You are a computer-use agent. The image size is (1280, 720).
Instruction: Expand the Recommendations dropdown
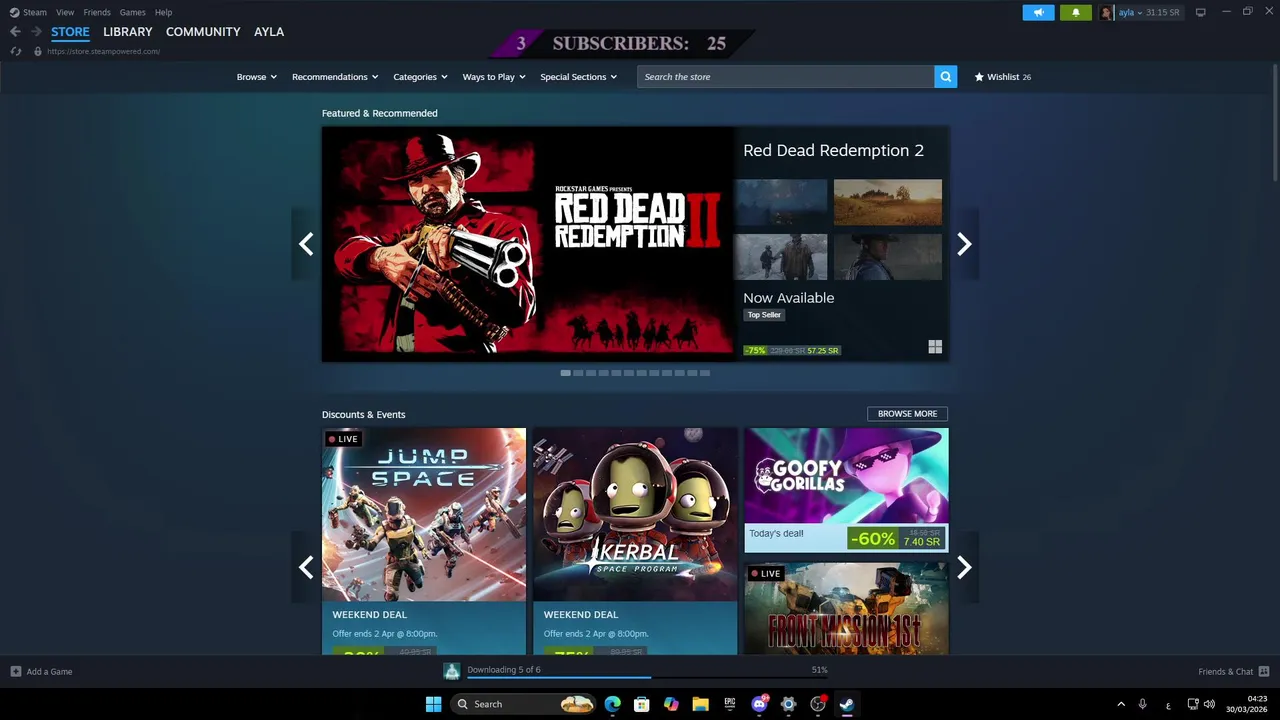335,77
